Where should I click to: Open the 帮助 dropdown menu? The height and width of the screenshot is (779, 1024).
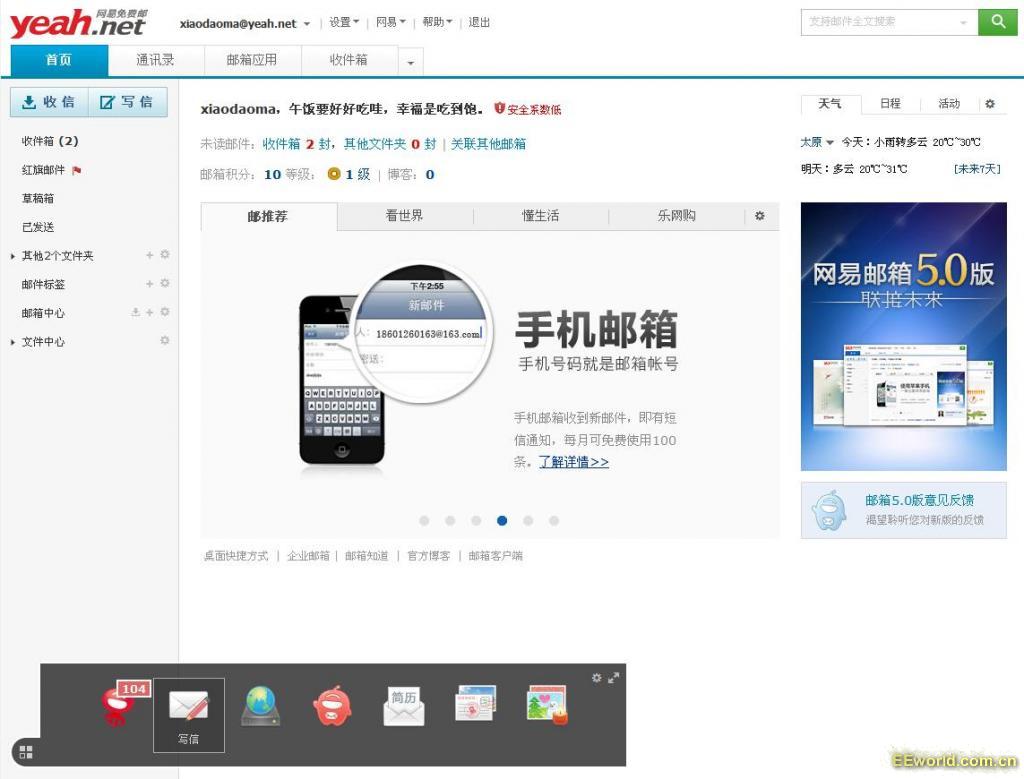click(x=437, y=22)
